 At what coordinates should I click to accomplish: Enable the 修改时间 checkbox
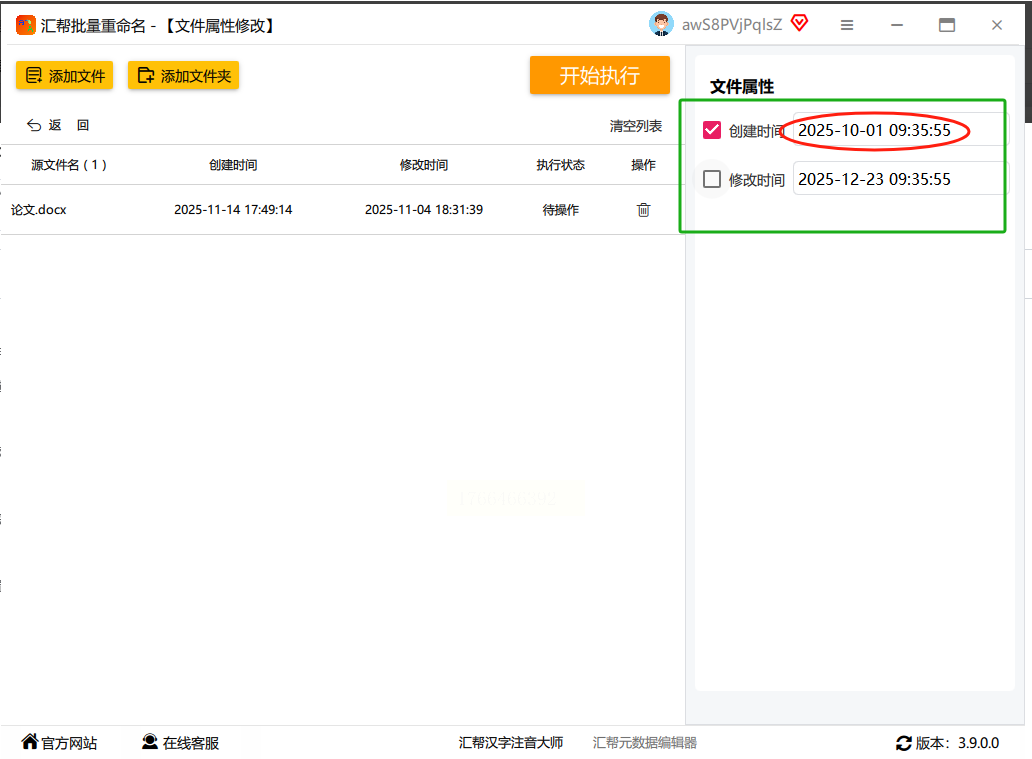pyautogui.click(x=712, y=179)
